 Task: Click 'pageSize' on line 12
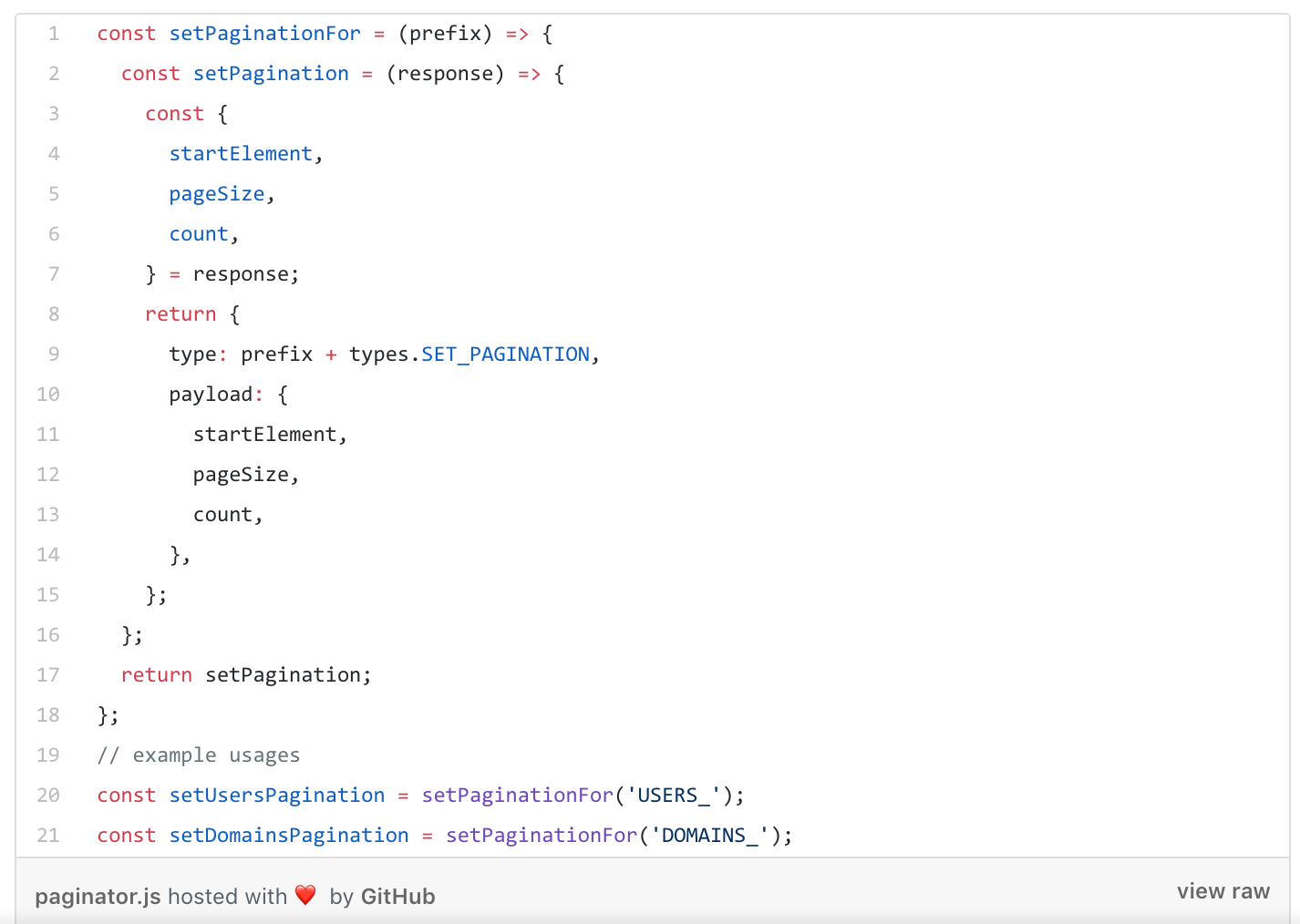241,475
